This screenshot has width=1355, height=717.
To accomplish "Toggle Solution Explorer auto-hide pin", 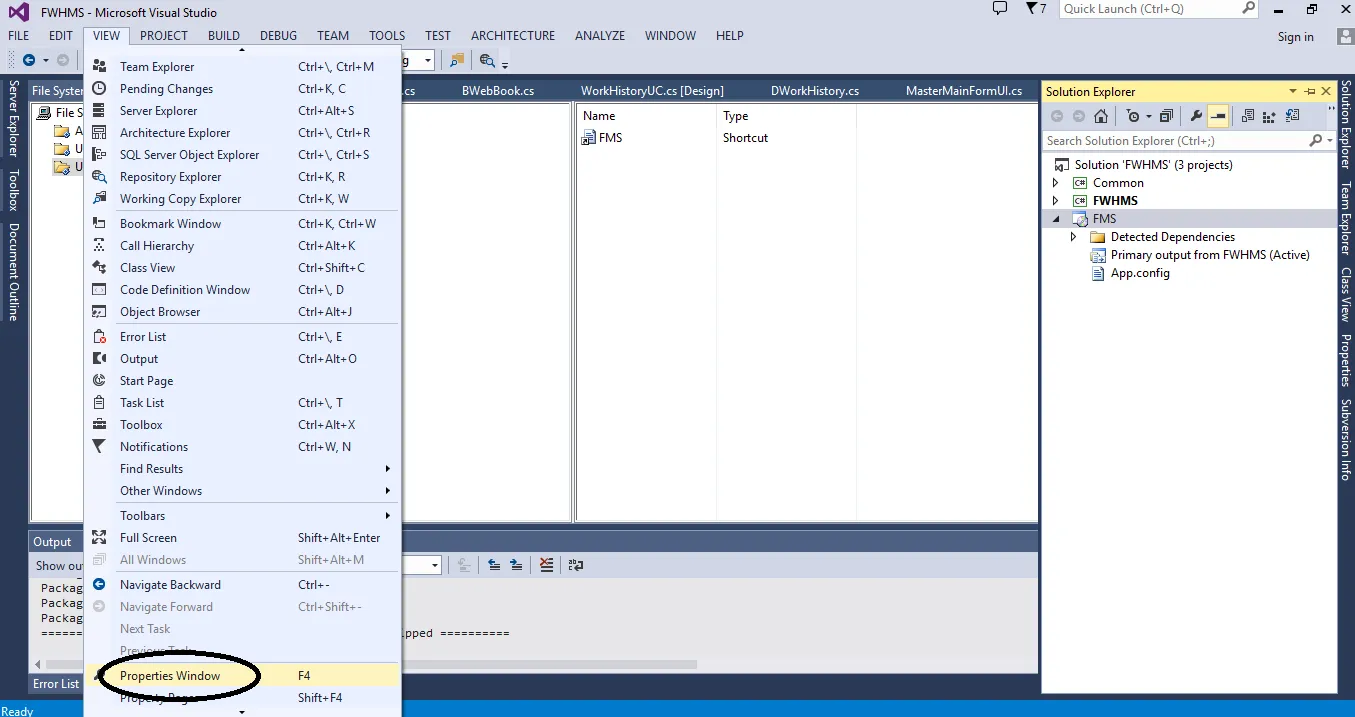I will pos(1310,91).
